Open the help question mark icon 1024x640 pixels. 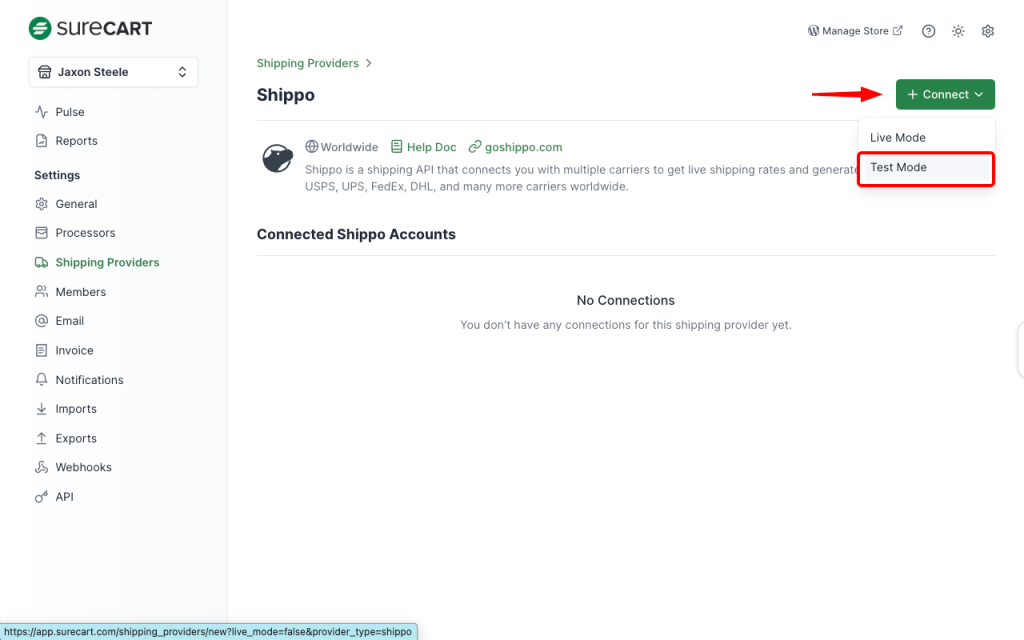[928, 31]
